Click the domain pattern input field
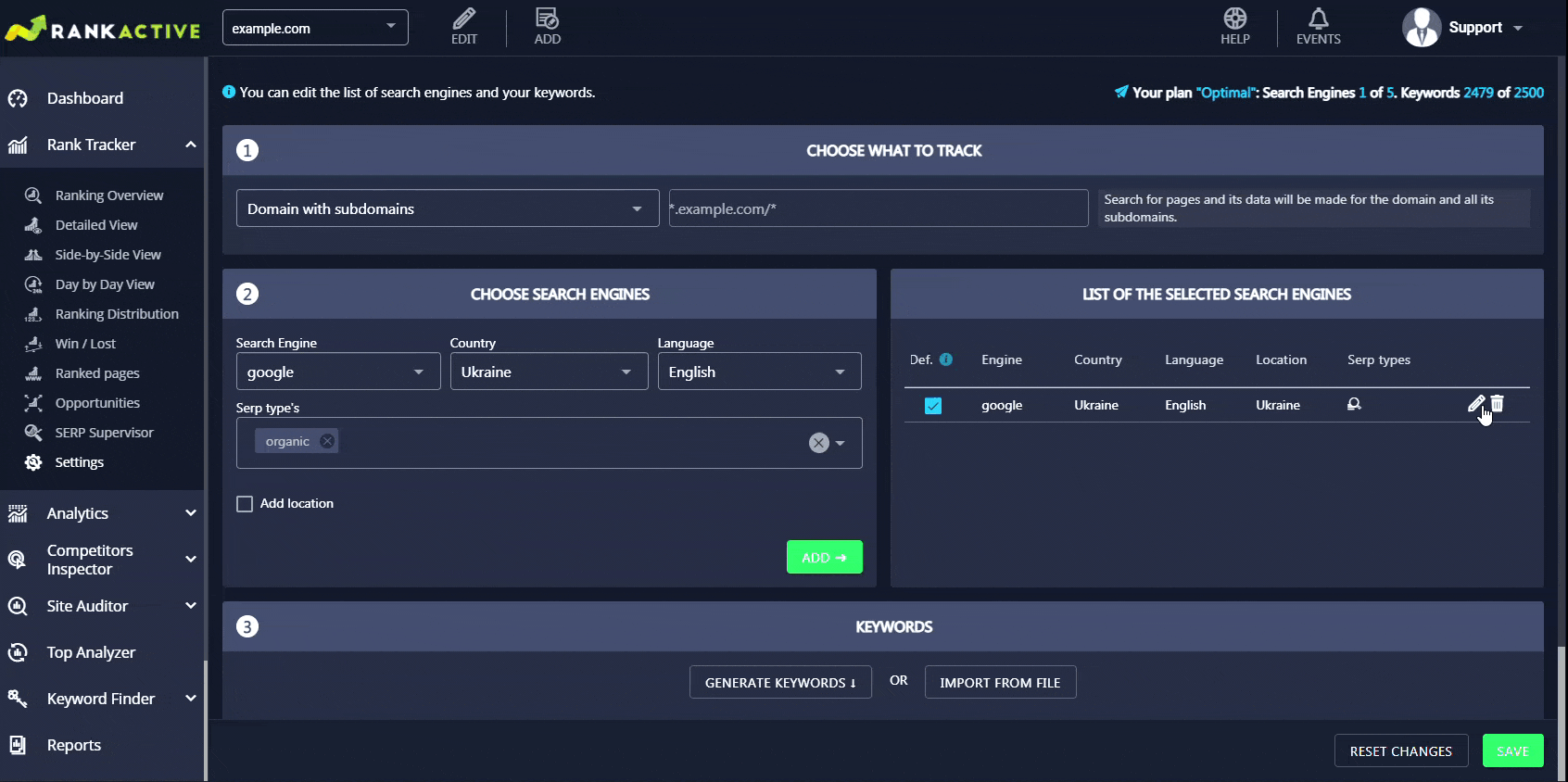The image size is (1568, 782). 879,208
